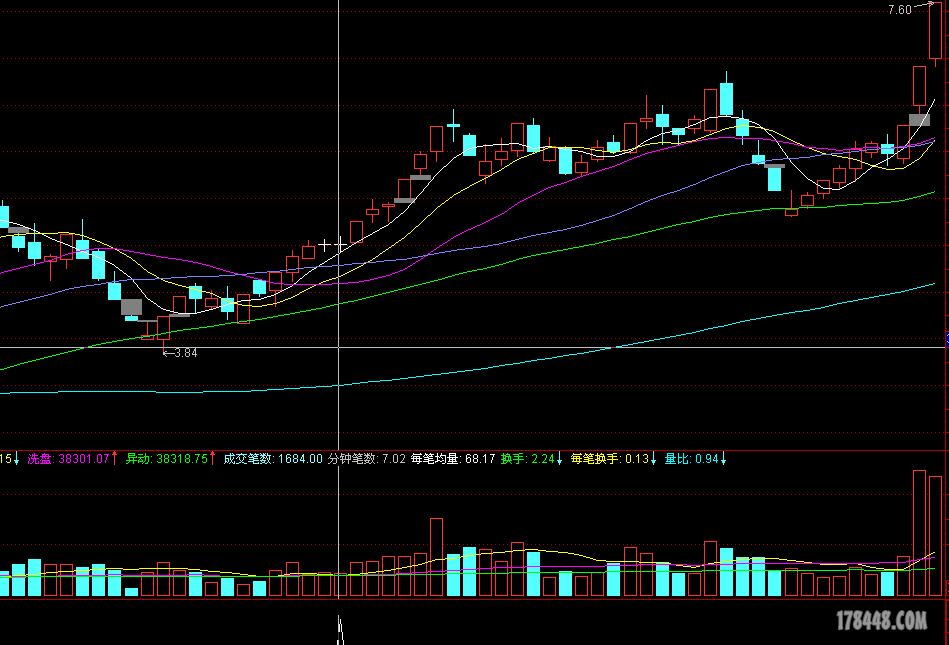This screenshot has width=949, height=645.
Task: Click the red up arrow after 洗盘 value
Action: coord(114,459)
